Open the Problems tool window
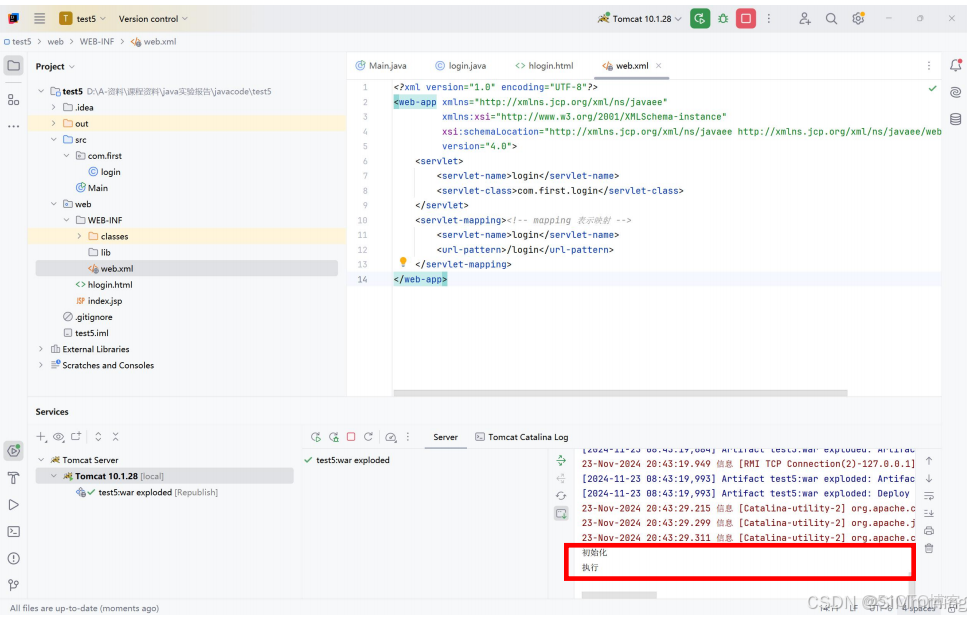The width and height of the screenshot is (971, 620). click(x=14, y=557)
